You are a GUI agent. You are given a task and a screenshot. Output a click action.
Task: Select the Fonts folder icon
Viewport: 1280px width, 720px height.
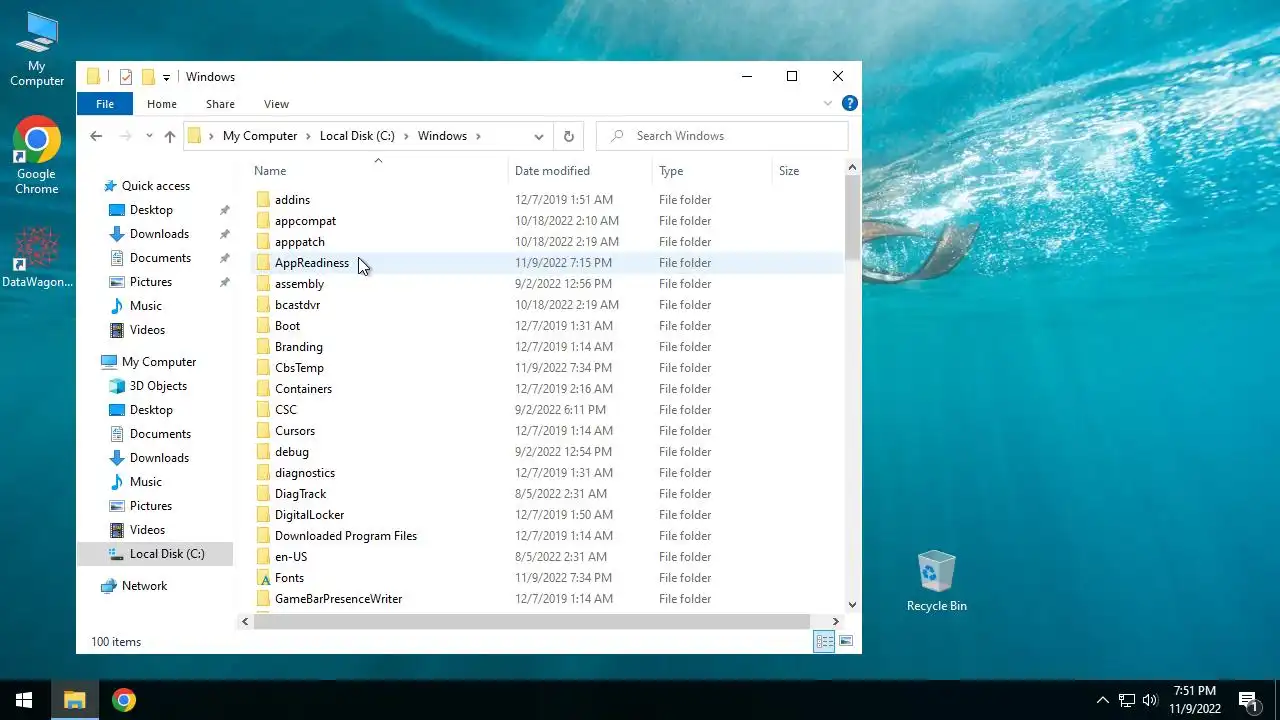[x=263, y=578]
